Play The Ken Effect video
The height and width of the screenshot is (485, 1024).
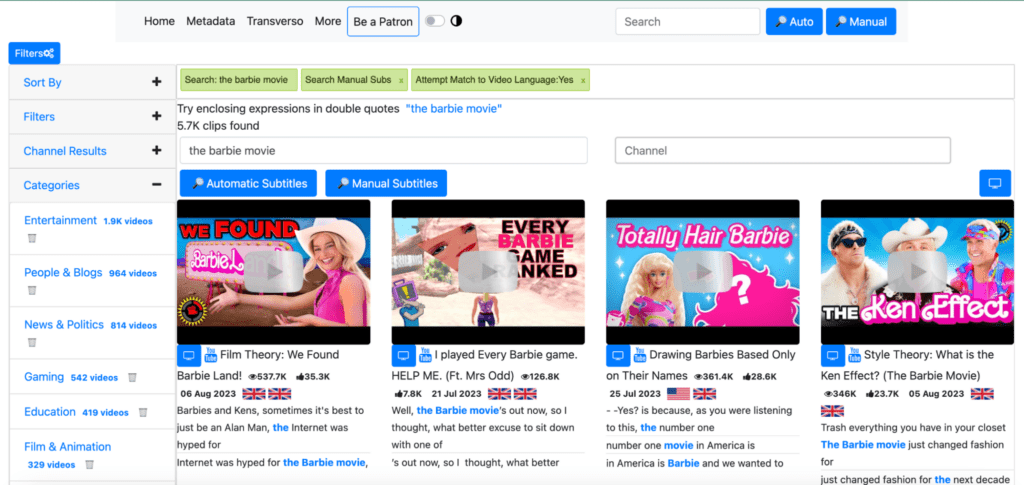[x=917, y=272]
